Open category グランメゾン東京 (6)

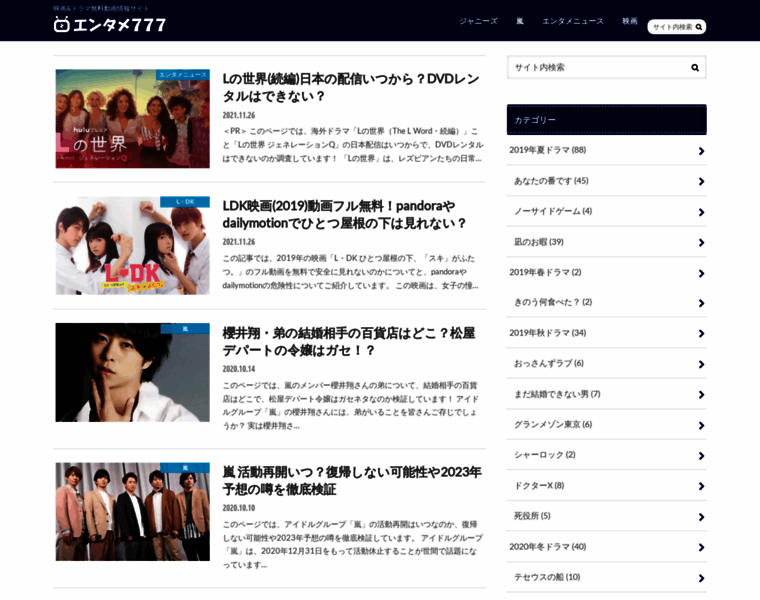click(553, 425)
